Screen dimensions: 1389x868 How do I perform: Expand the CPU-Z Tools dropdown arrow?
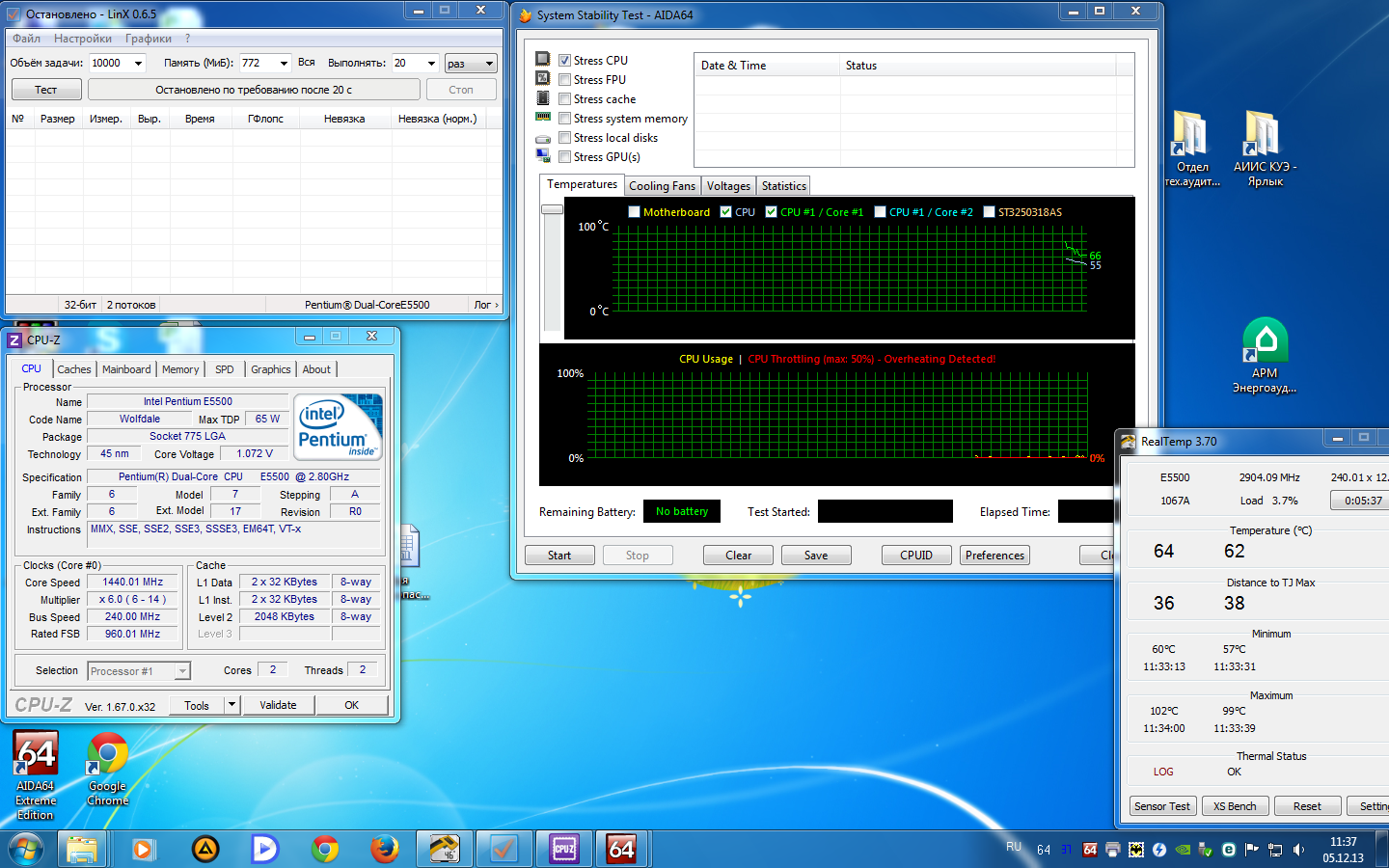point(231,705)
